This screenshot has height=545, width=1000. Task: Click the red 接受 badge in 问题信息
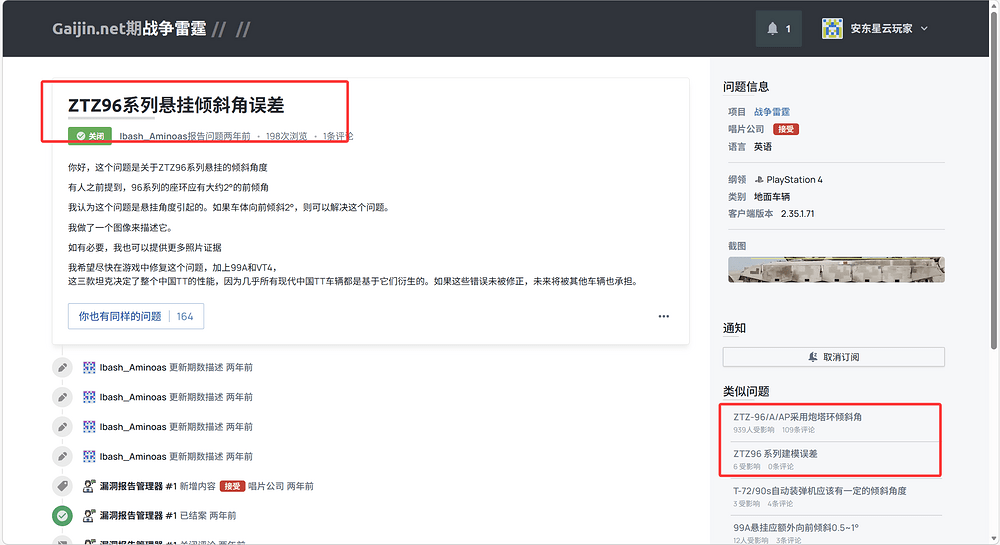click(x=786, y=129)
